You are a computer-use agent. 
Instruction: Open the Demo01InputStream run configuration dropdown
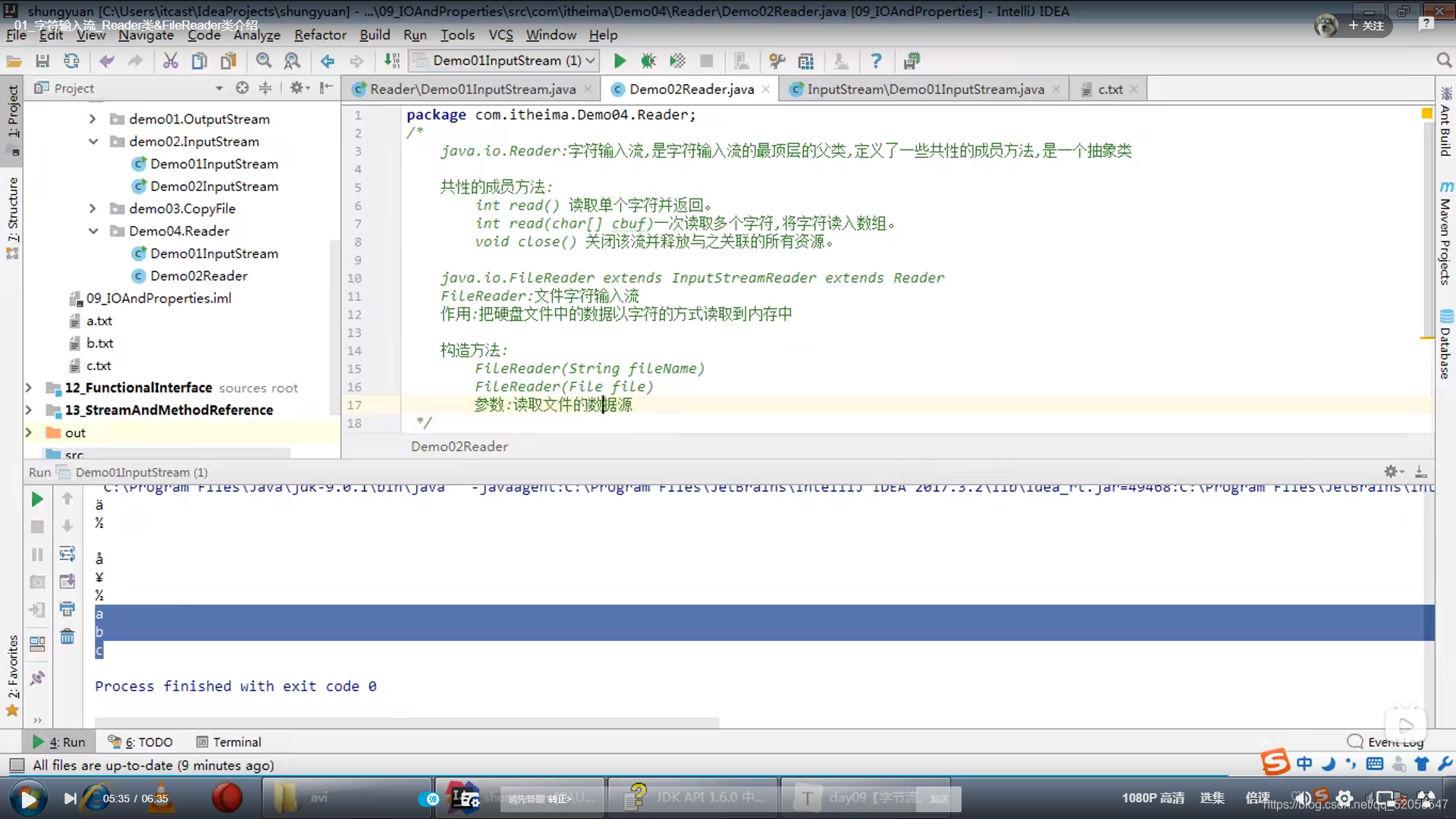click(505, 61)
